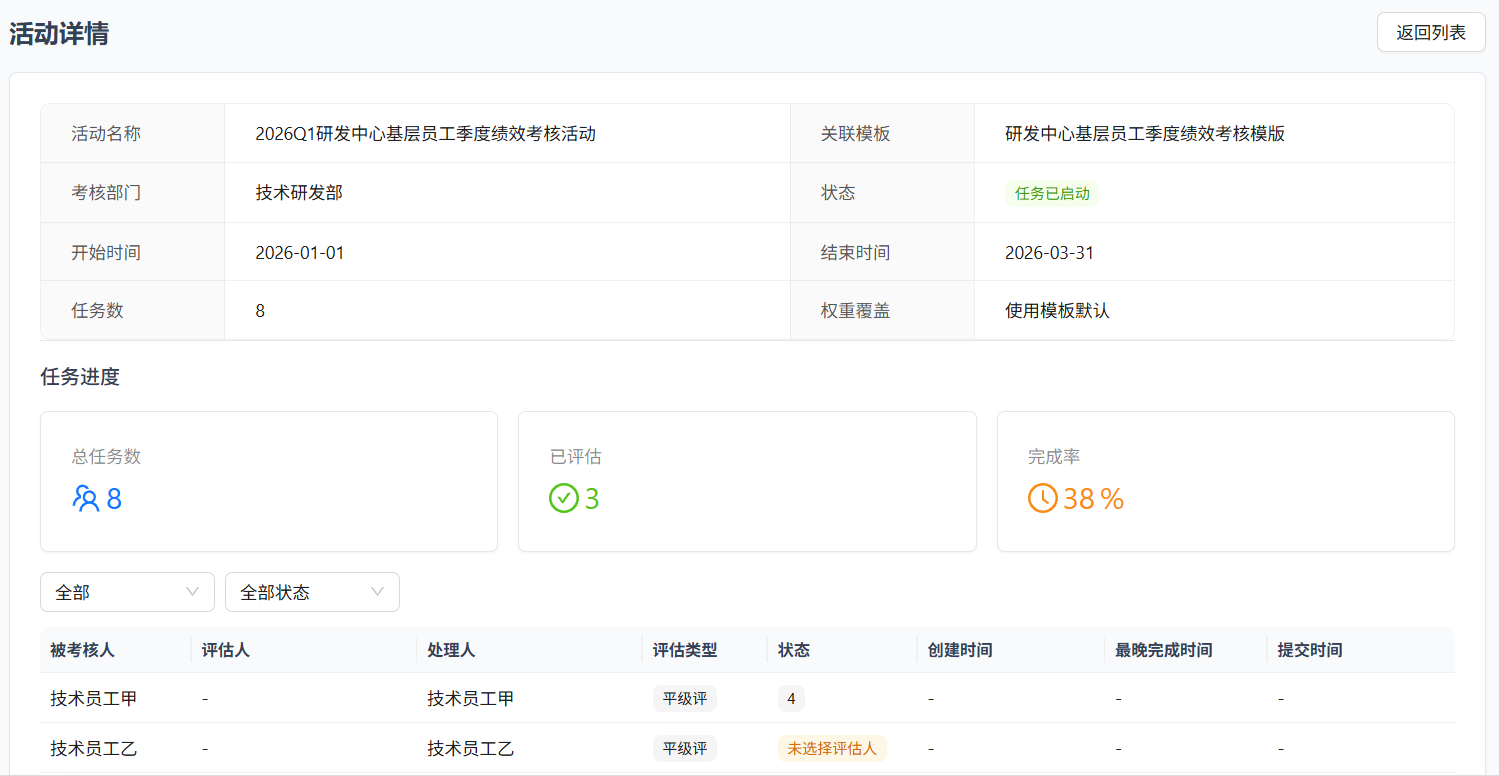Image resolution: width=1499 pixels, height=776 pixels.
Task: Click 技术员工乙 in the 被考核人 column
Action: pyautogui.click(x=94, y=748)
